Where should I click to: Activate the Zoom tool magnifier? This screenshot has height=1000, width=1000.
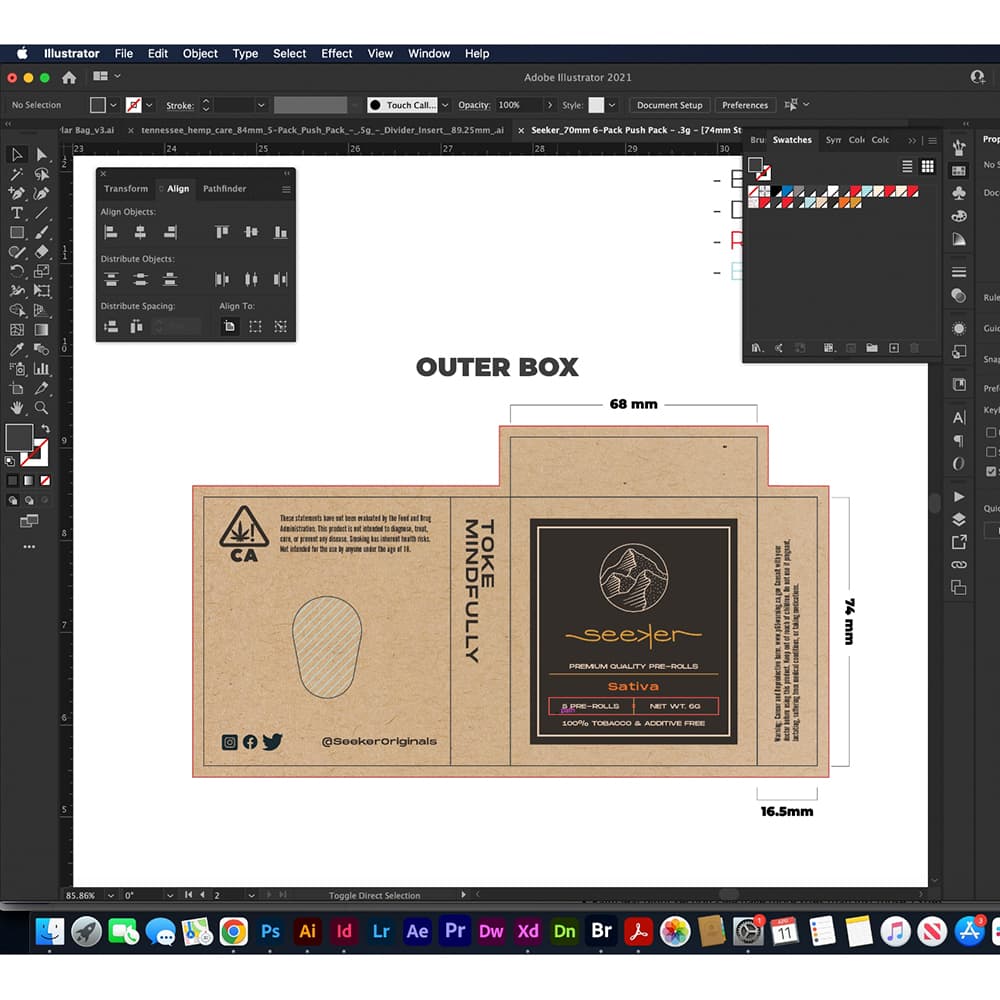click(41, 408)
